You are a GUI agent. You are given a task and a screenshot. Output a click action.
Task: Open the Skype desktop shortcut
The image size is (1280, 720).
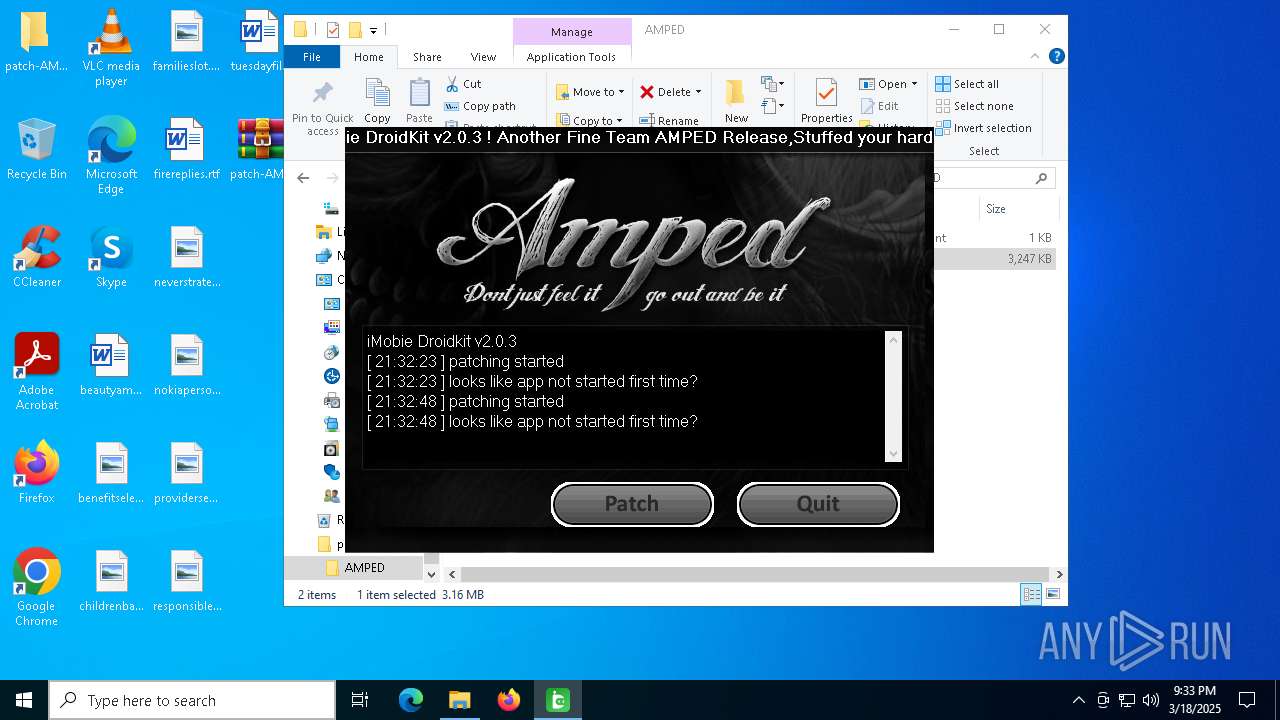click(111, 256)
